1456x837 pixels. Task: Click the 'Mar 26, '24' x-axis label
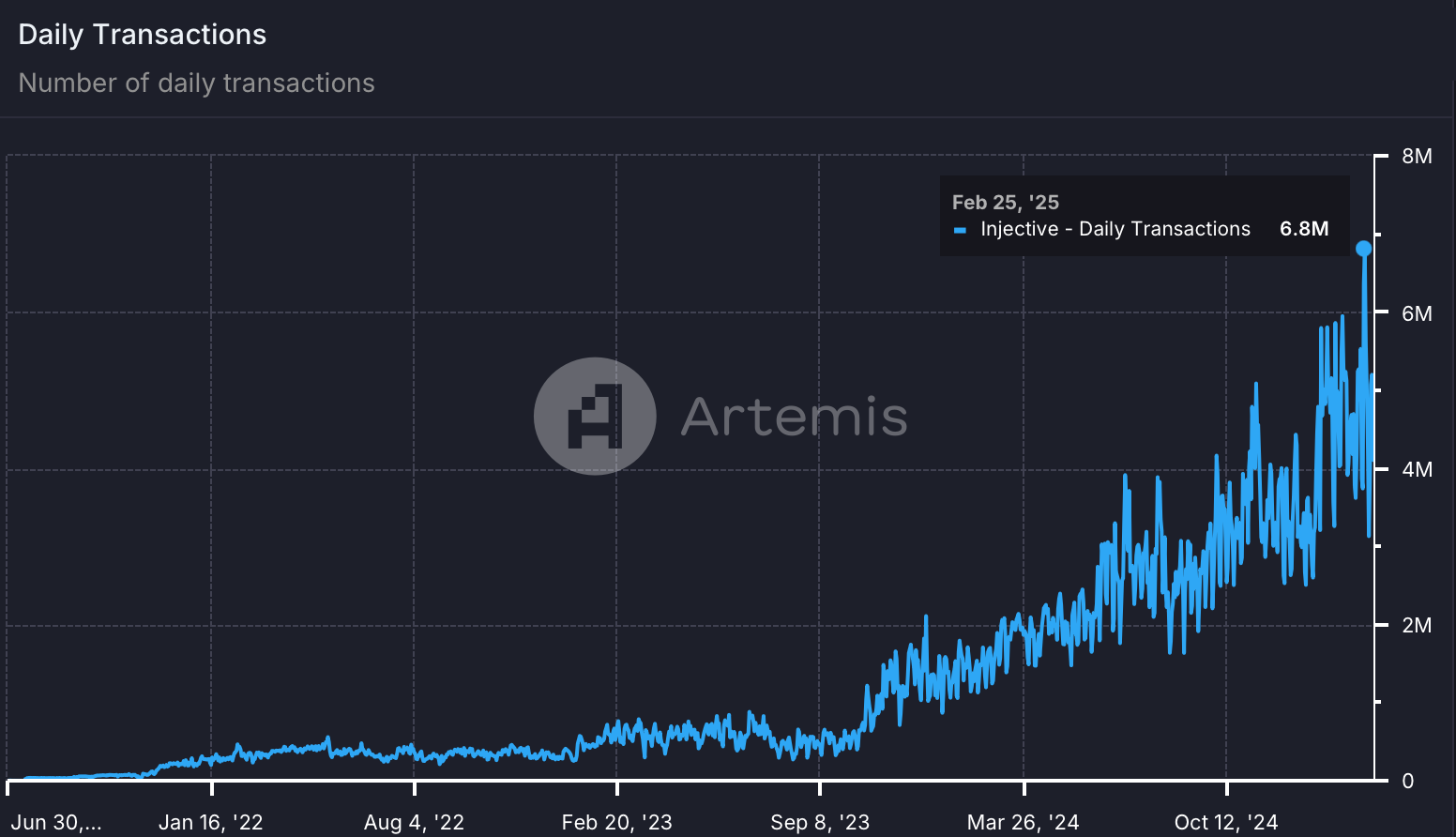(x=1023, y=823)
